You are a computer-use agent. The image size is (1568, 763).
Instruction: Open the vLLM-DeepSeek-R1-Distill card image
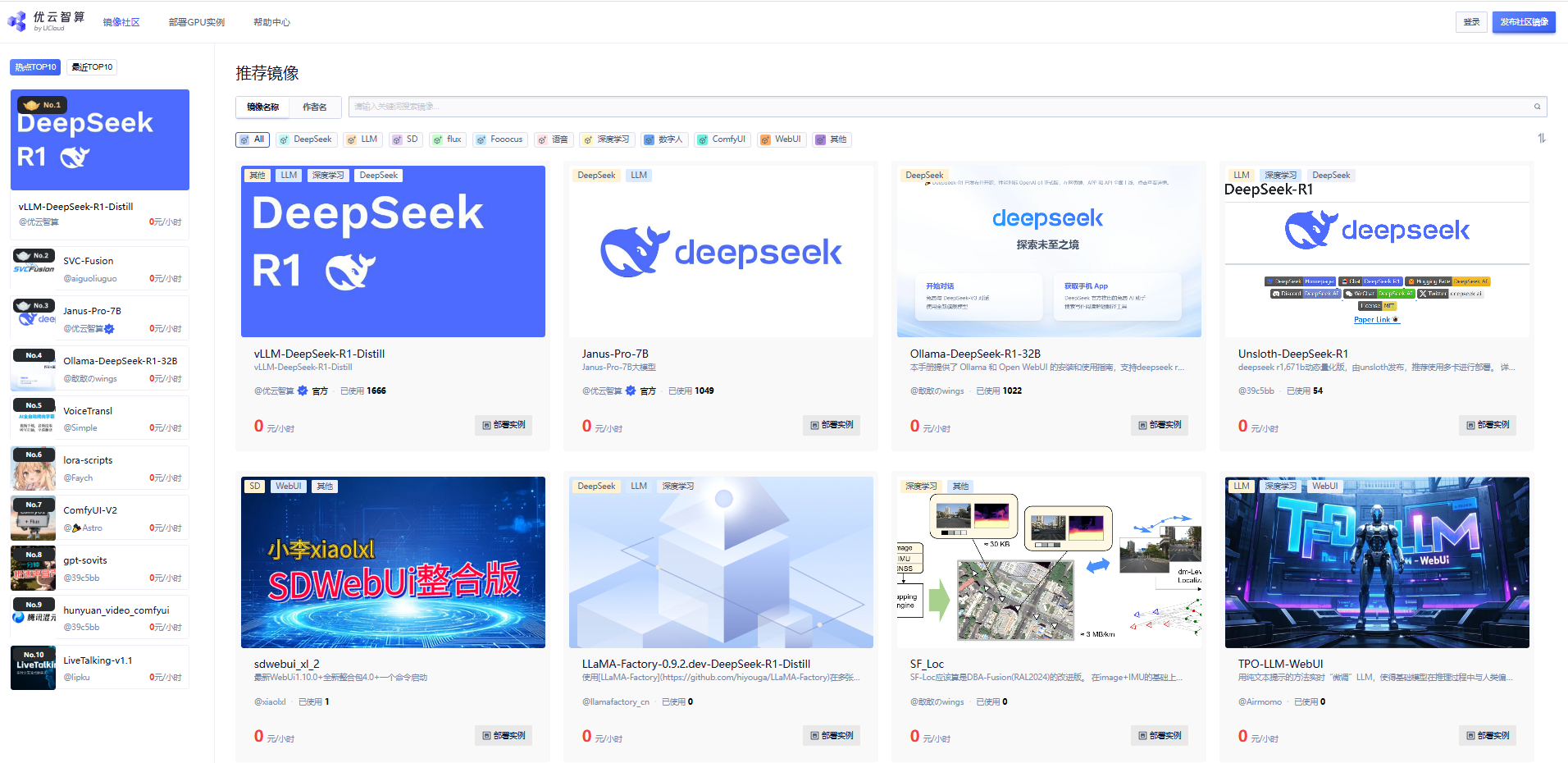pos(393,251)
